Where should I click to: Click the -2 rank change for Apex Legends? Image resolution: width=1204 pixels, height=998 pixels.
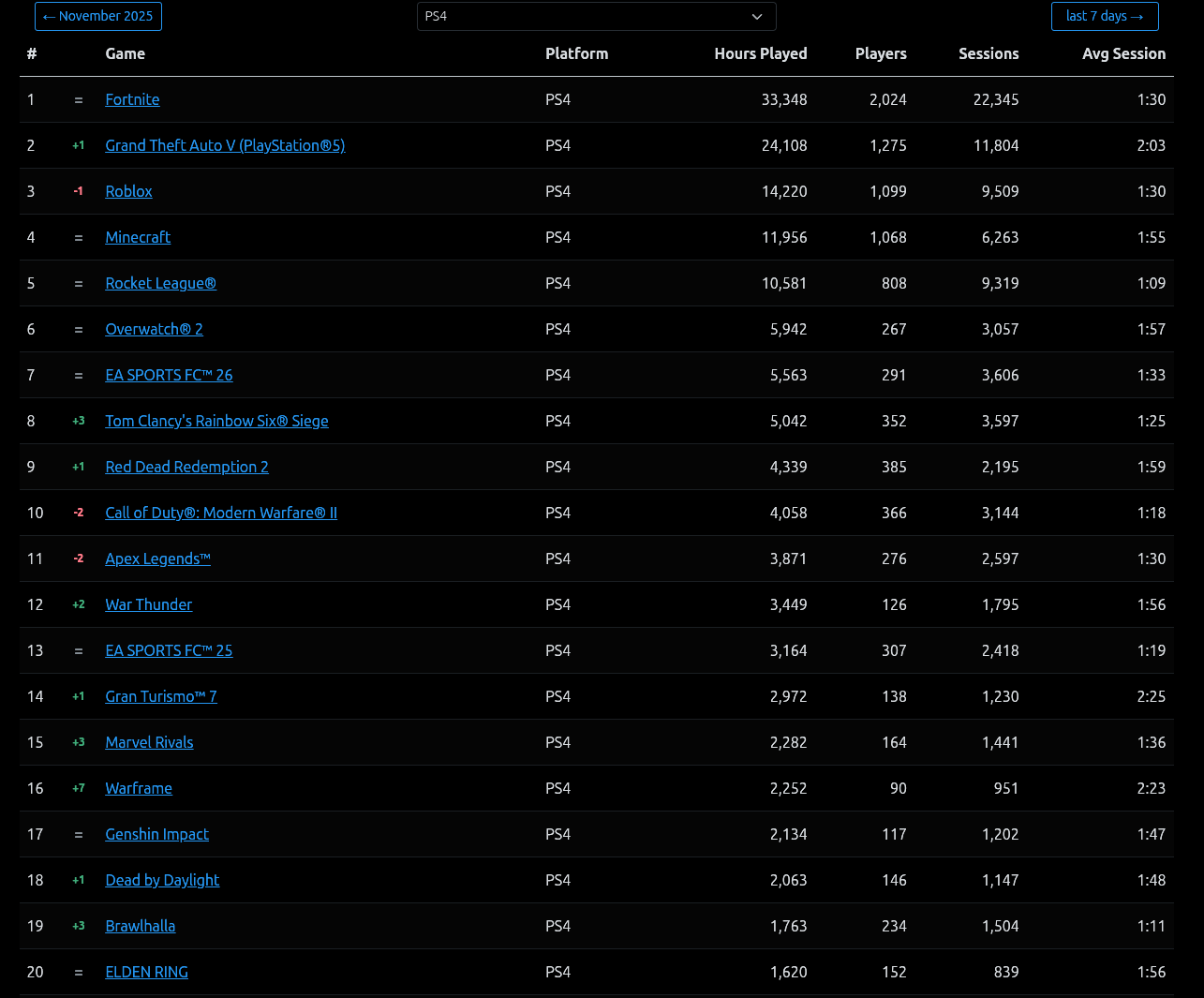(79, 559)
